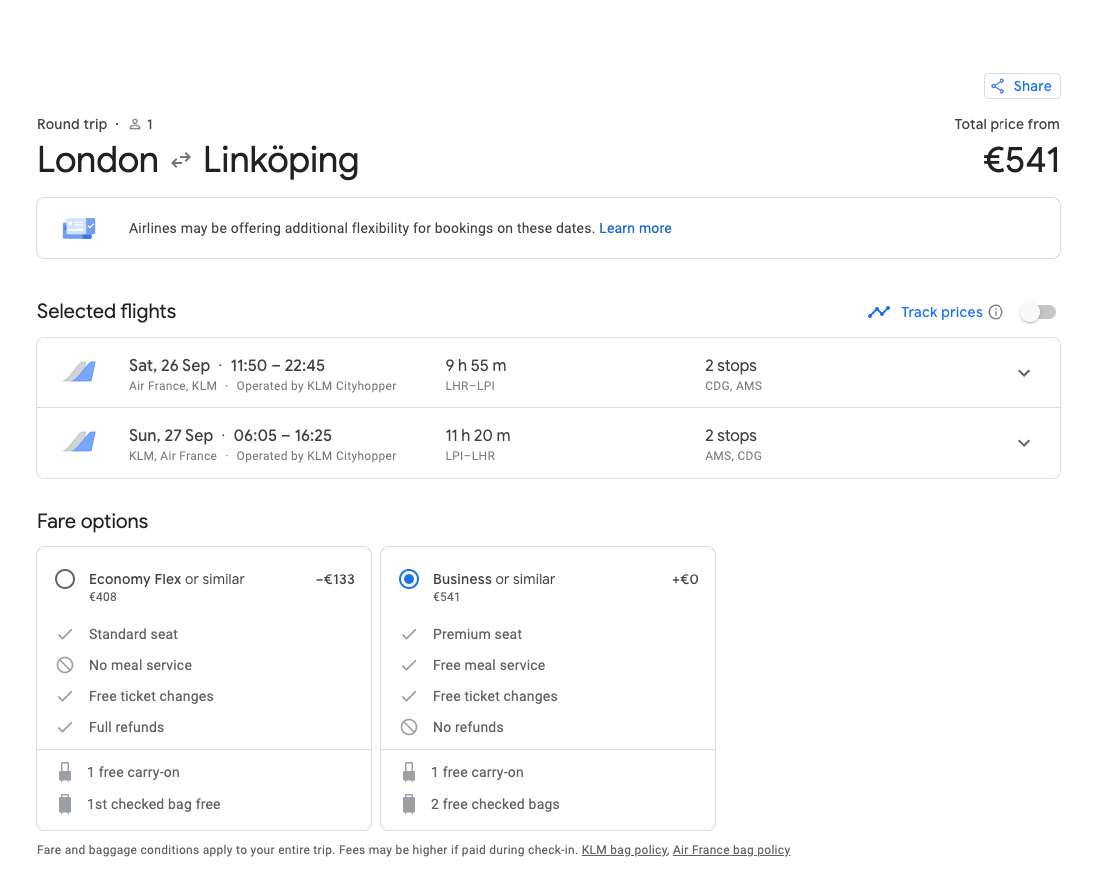This screenshot has width=1097, height=873.
Task: Click the Business fare price €541 label
Action: [446, 597]
